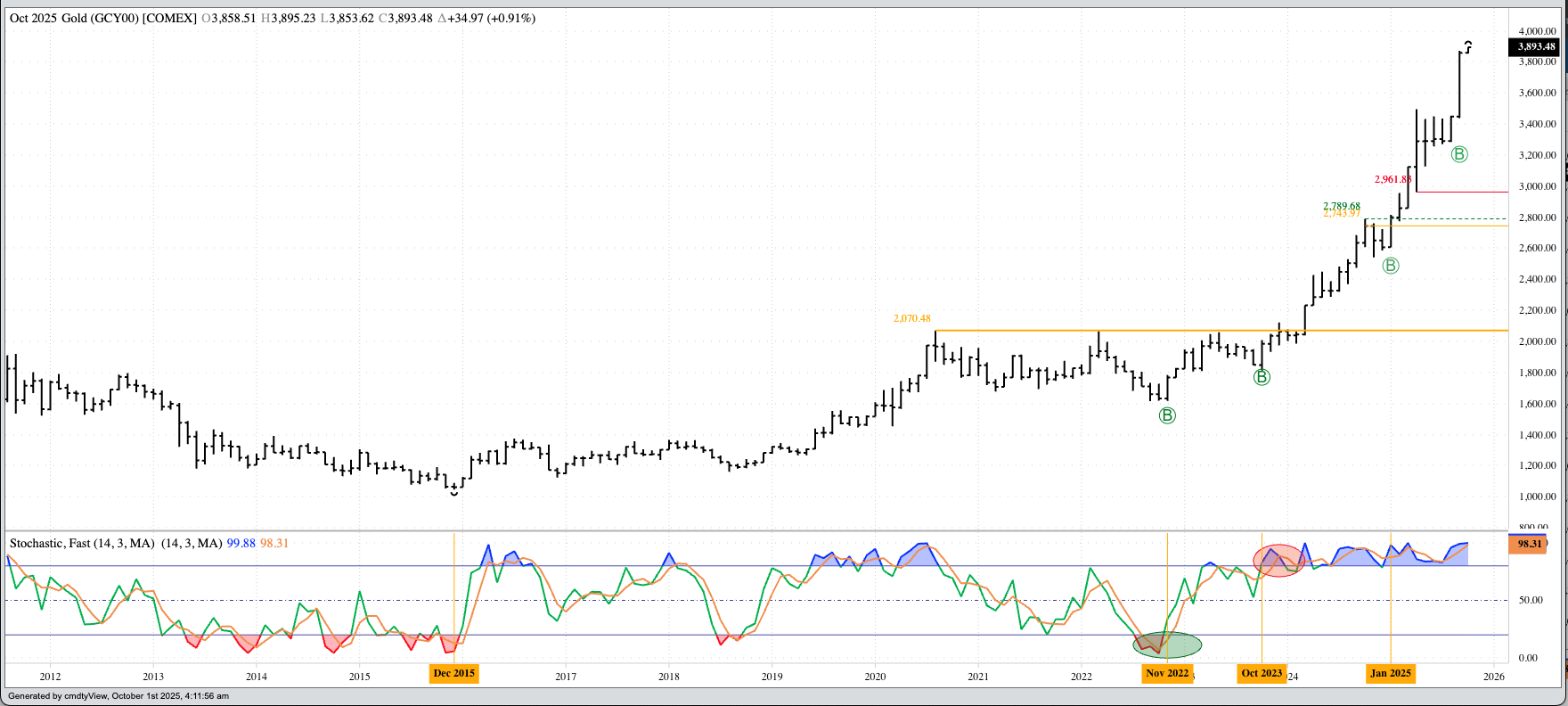This screenshot has width=1568, height=706.
Task: Click the 2,000.00 price axis label
Action: coord(1538,341)
